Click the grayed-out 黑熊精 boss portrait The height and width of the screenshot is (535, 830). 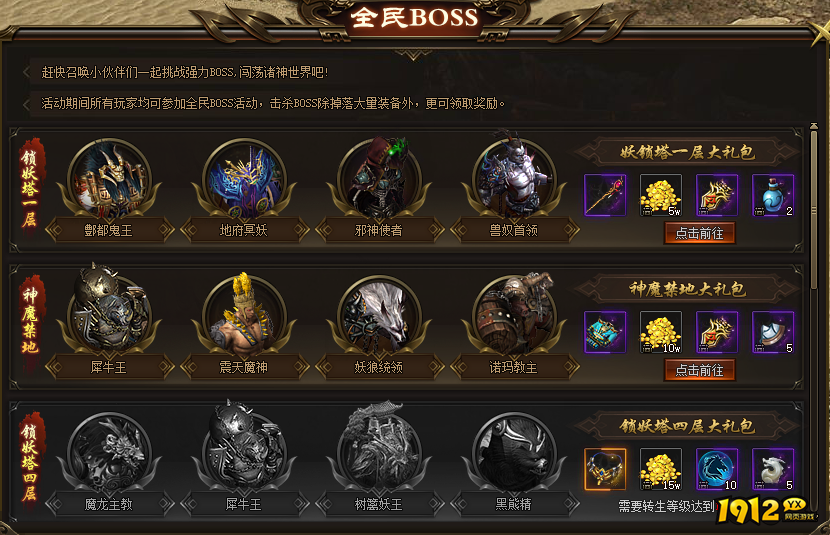click(x=514, y=453)
